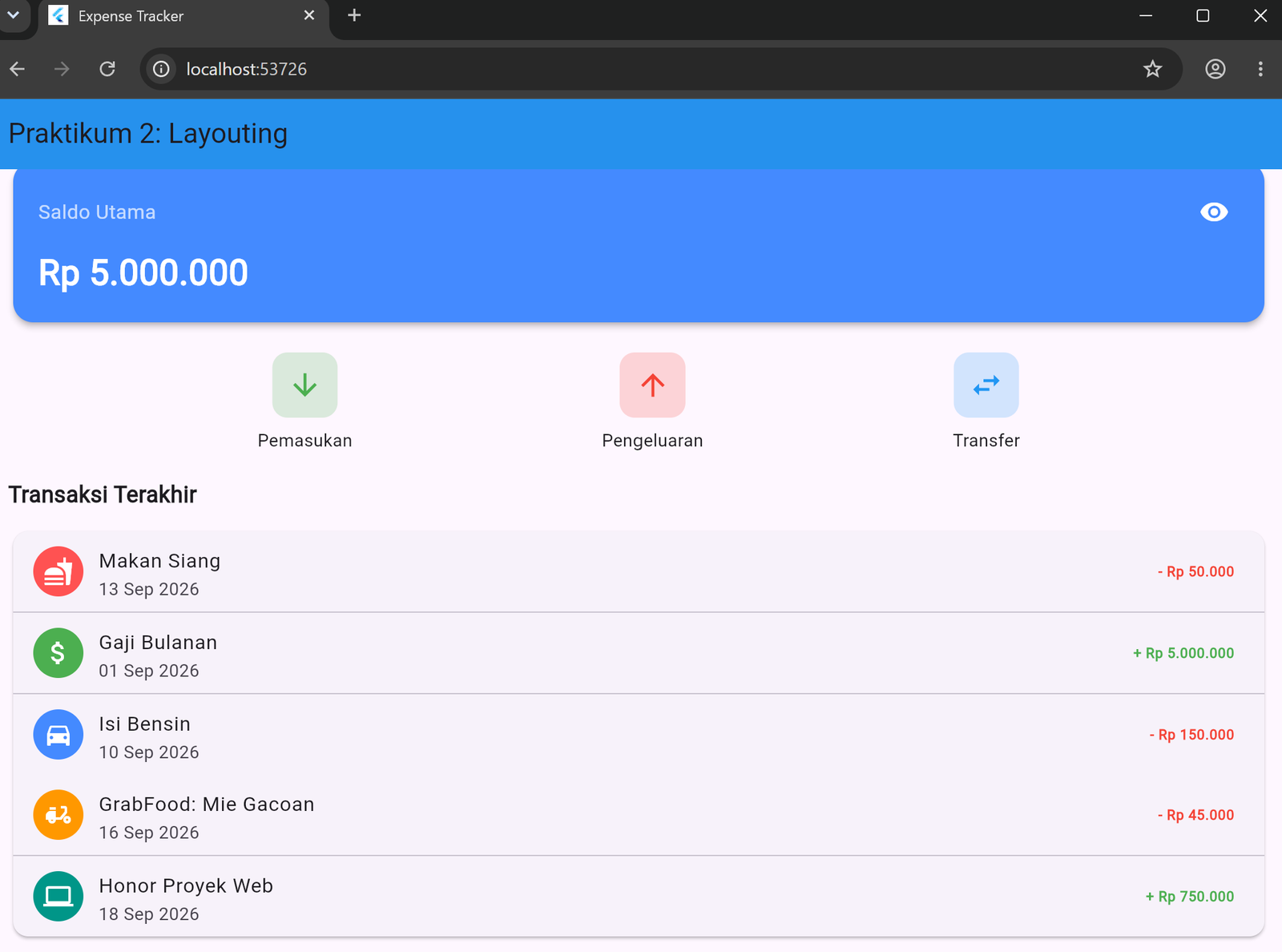Viewport: 1282px width, 952px height.
Task: Open a new browser tab
Action: click(x=354, y=15)
